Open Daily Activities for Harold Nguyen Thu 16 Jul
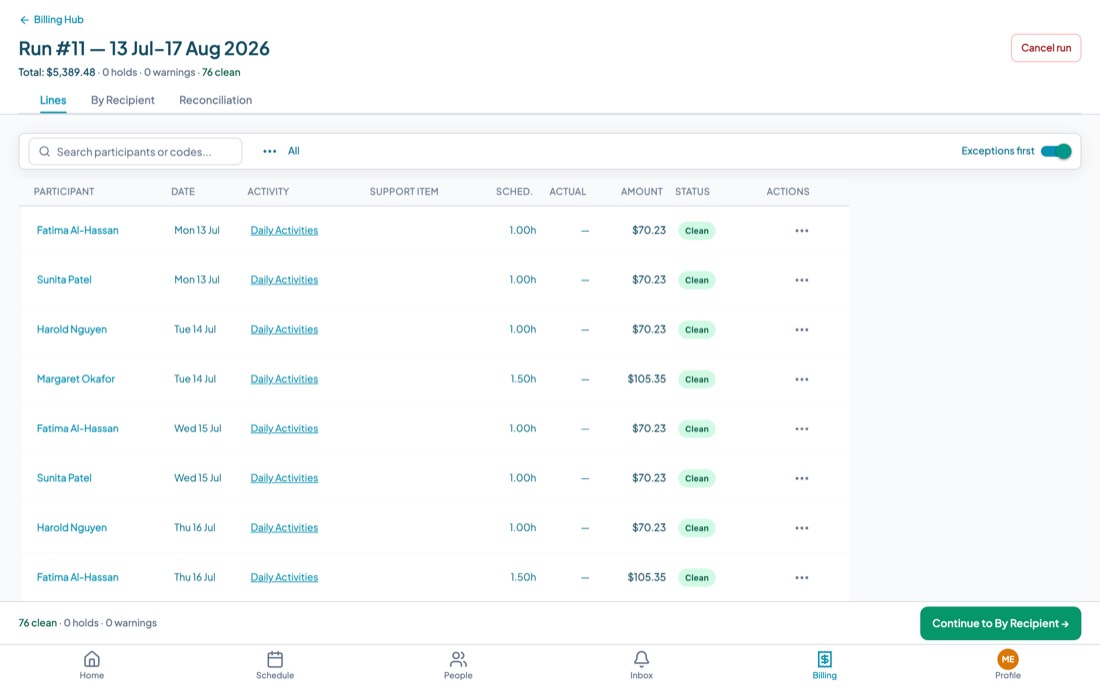 (x=284, y=528)
